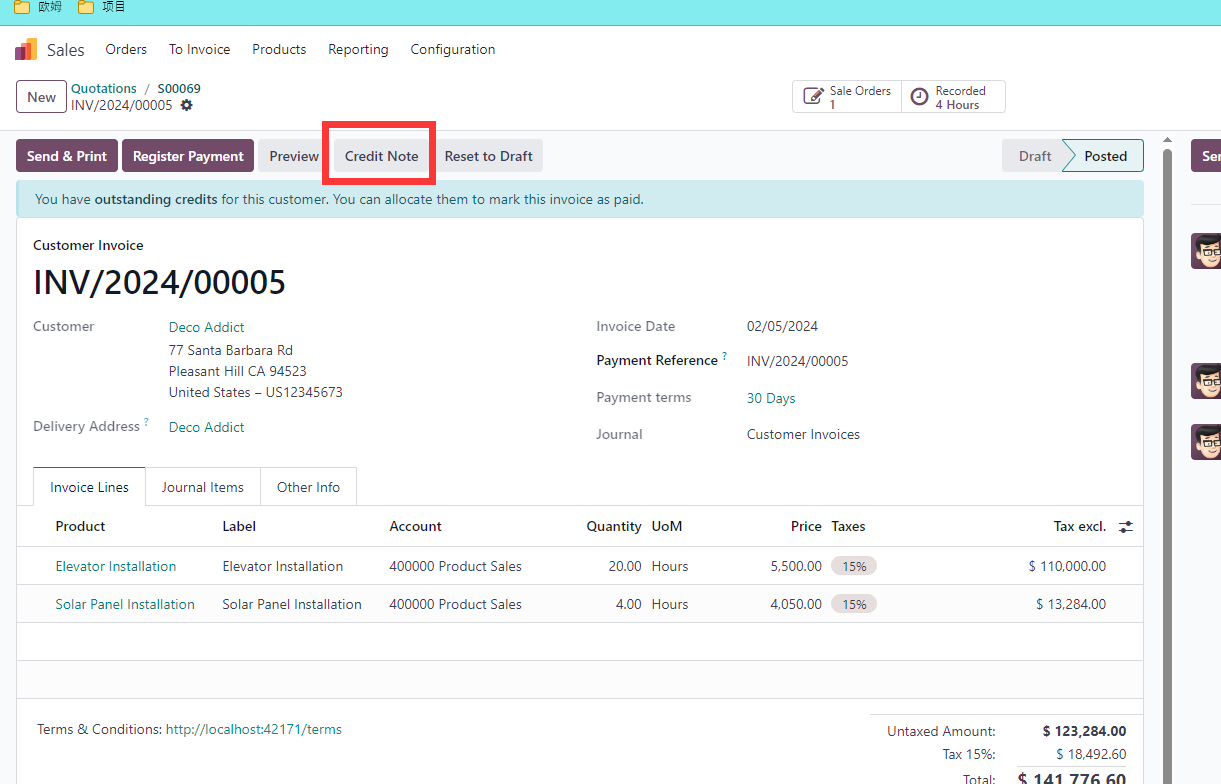Switch to the Journal Items tab
Image resolution: width=1221 pixels, height=784 pixels.
[203, 487]
